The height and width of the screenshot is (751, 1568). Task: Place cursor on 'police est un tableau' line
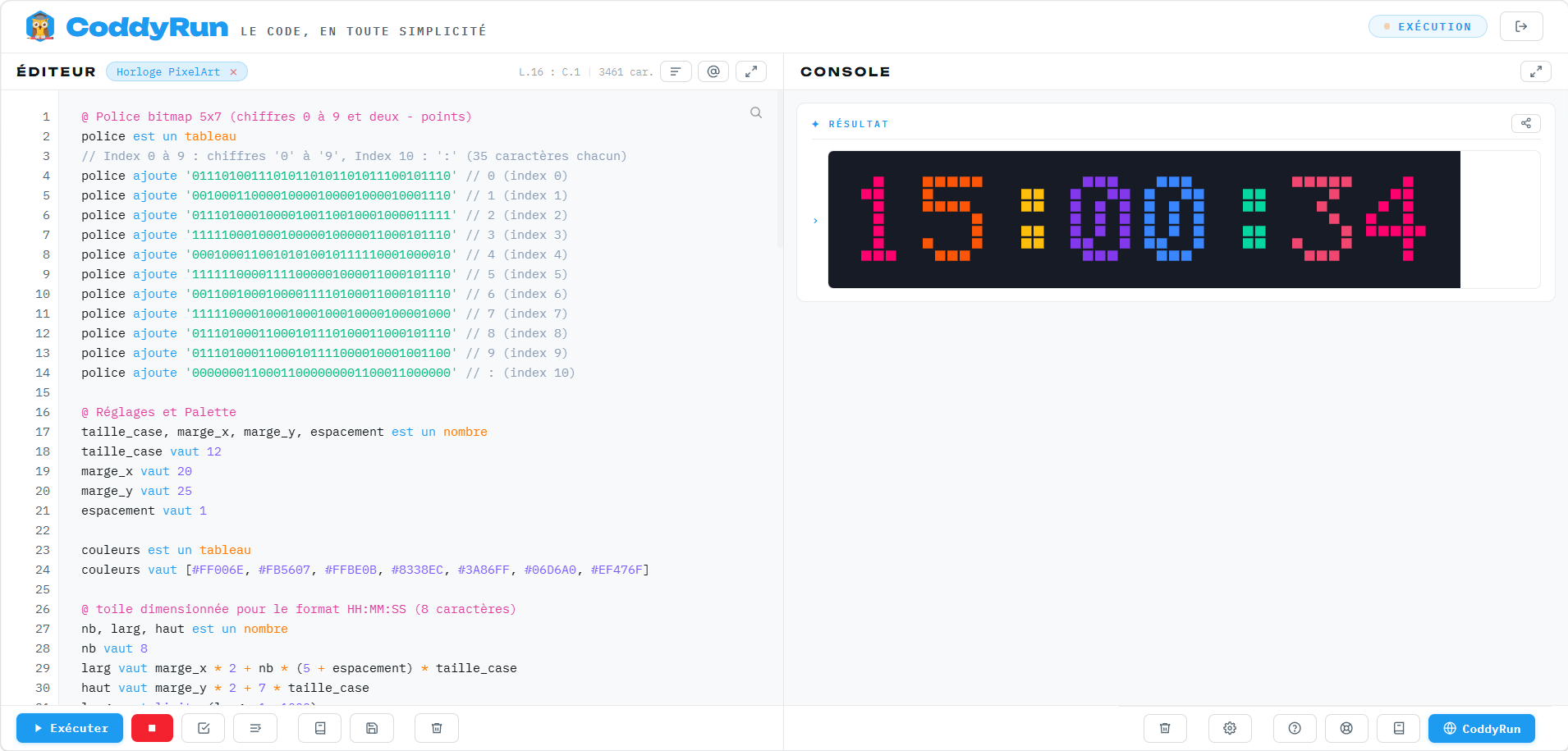(x=158, y=136)
